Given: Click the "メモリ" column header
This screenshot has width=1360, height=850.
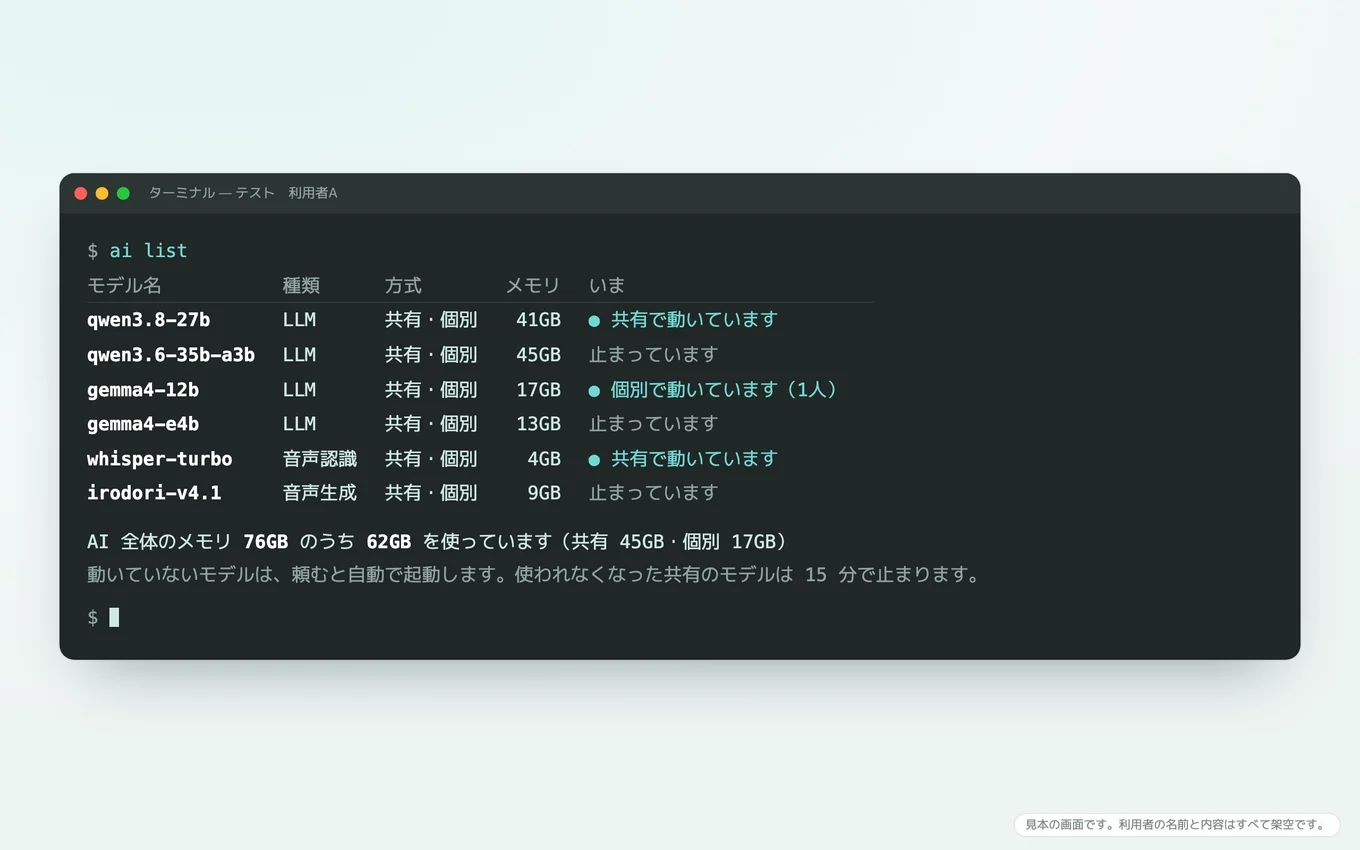Looking at the screenshot, I should pos(533,285).
